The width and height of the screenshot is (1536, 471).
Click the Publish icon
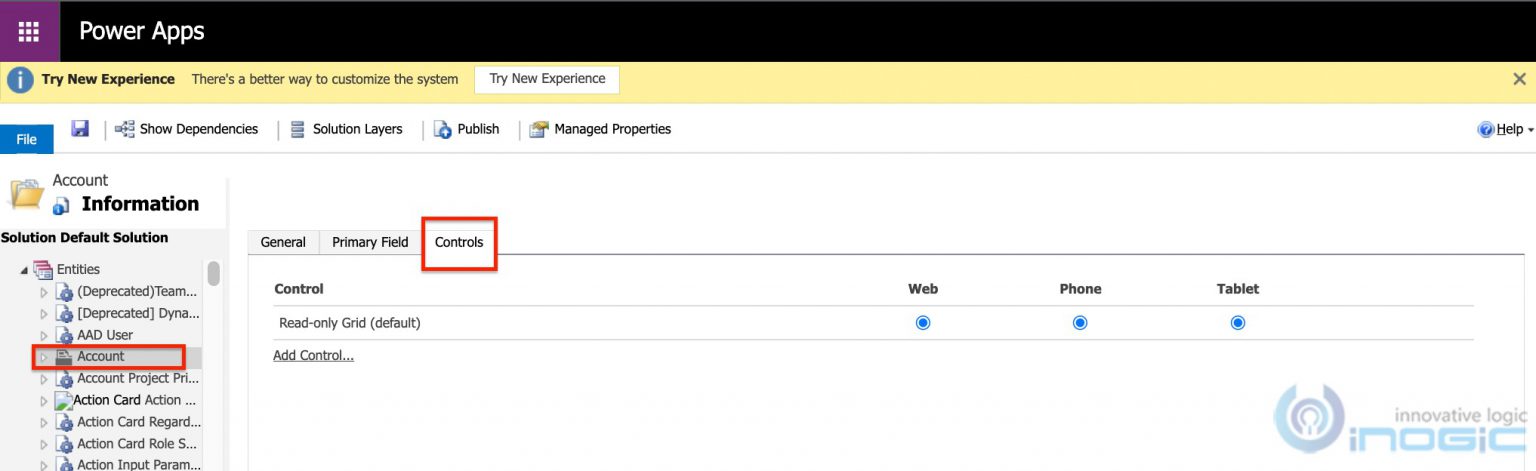point(442,129)
